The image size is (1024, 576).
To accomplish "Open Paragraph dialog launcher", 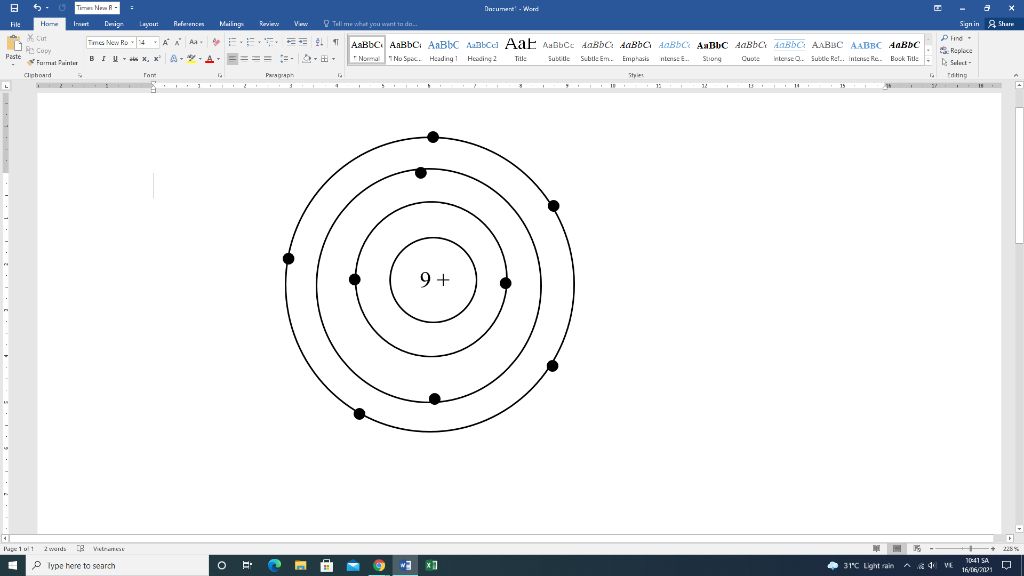I will click(340, 76).
